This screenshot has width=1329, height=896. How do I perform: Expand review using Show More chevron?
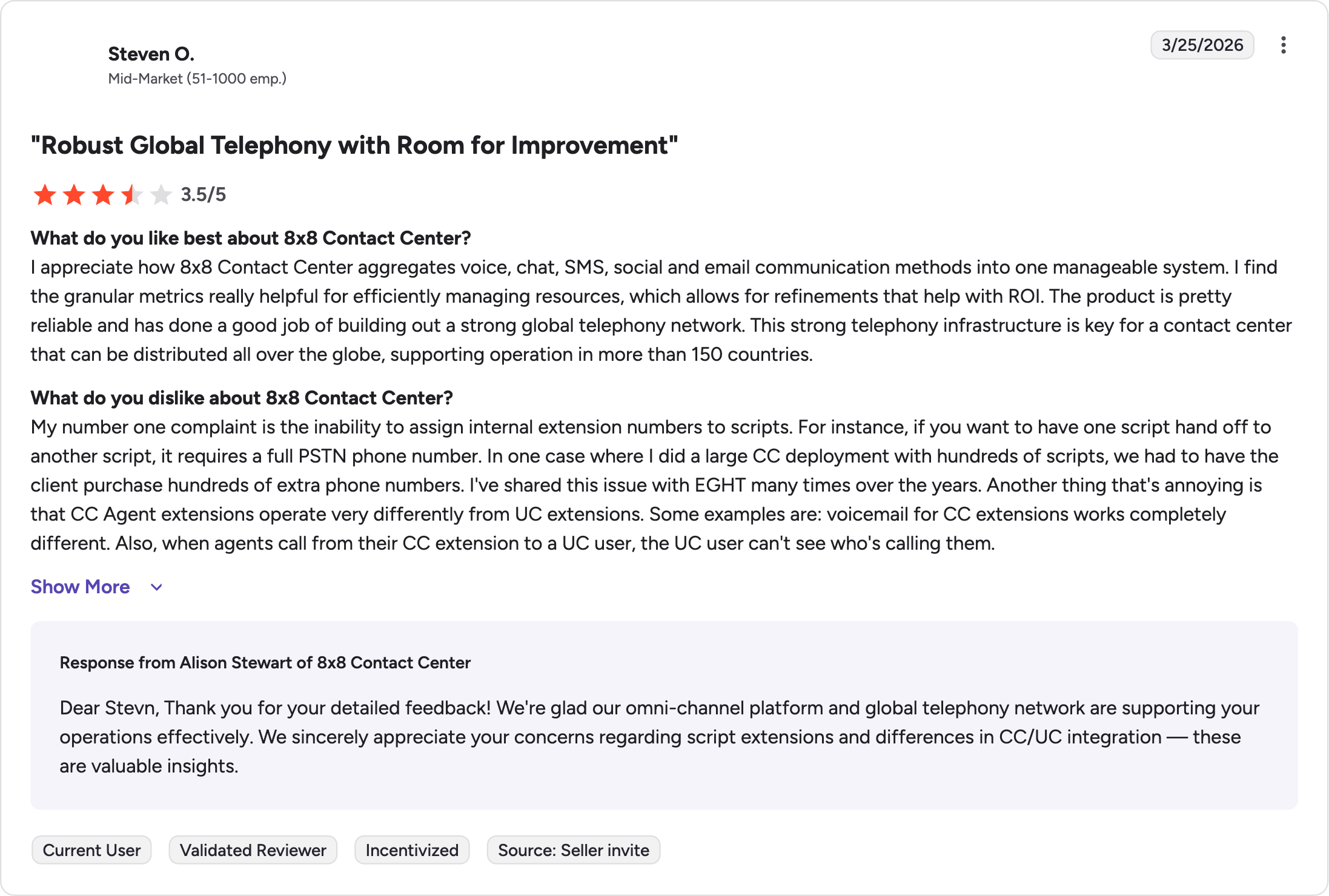coord(156,587)
